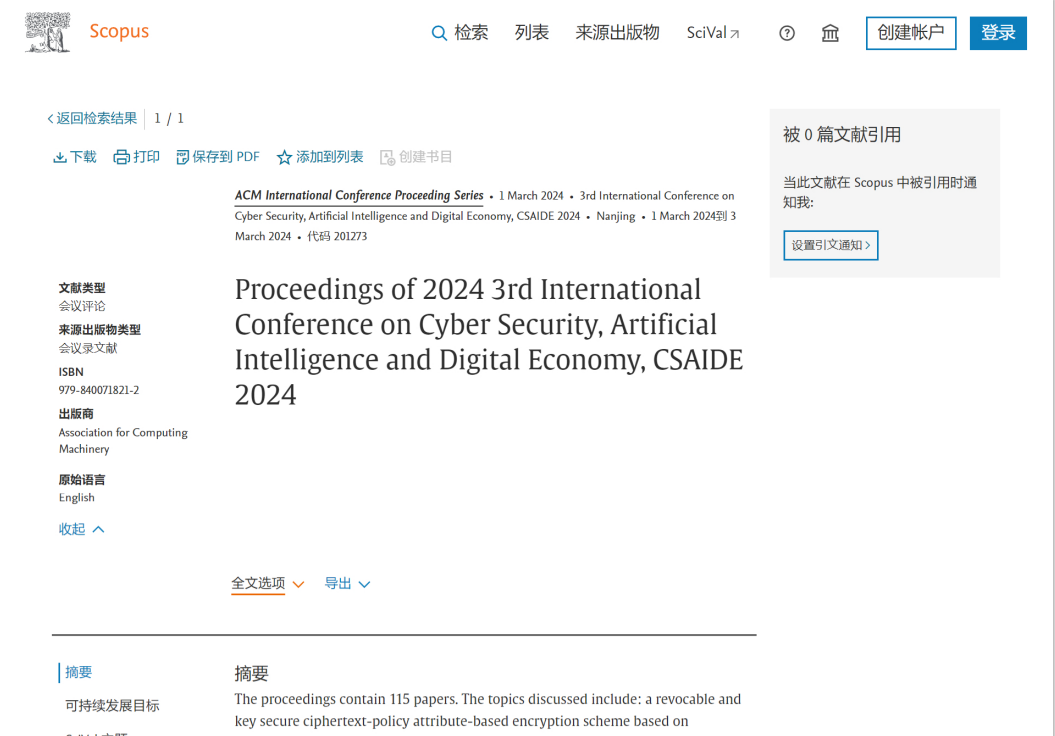Select the 摘要 side tab

click(x=78, y=672)
